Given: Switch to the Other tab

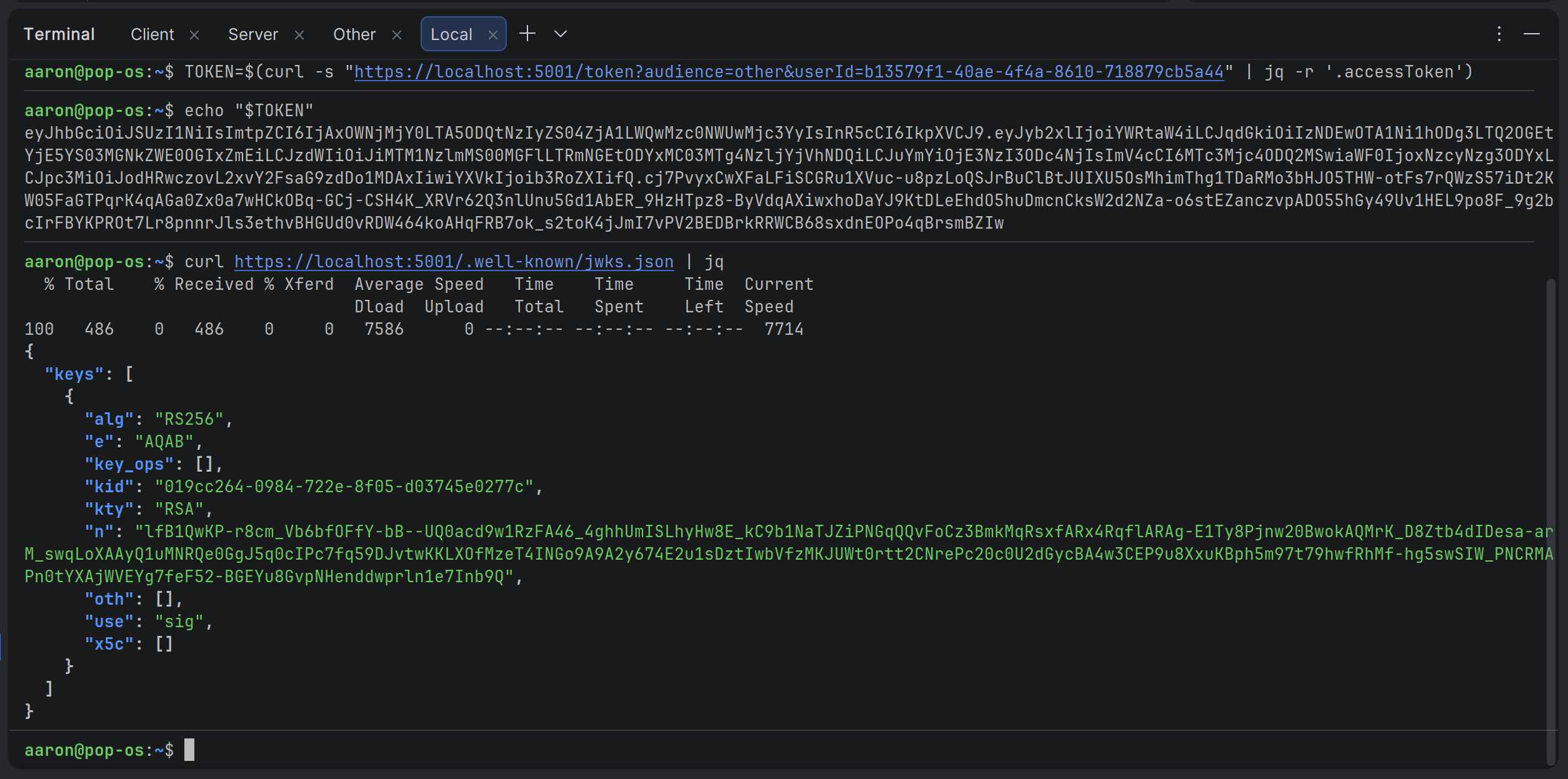Looking at the screenshot, I should [354, 34].
